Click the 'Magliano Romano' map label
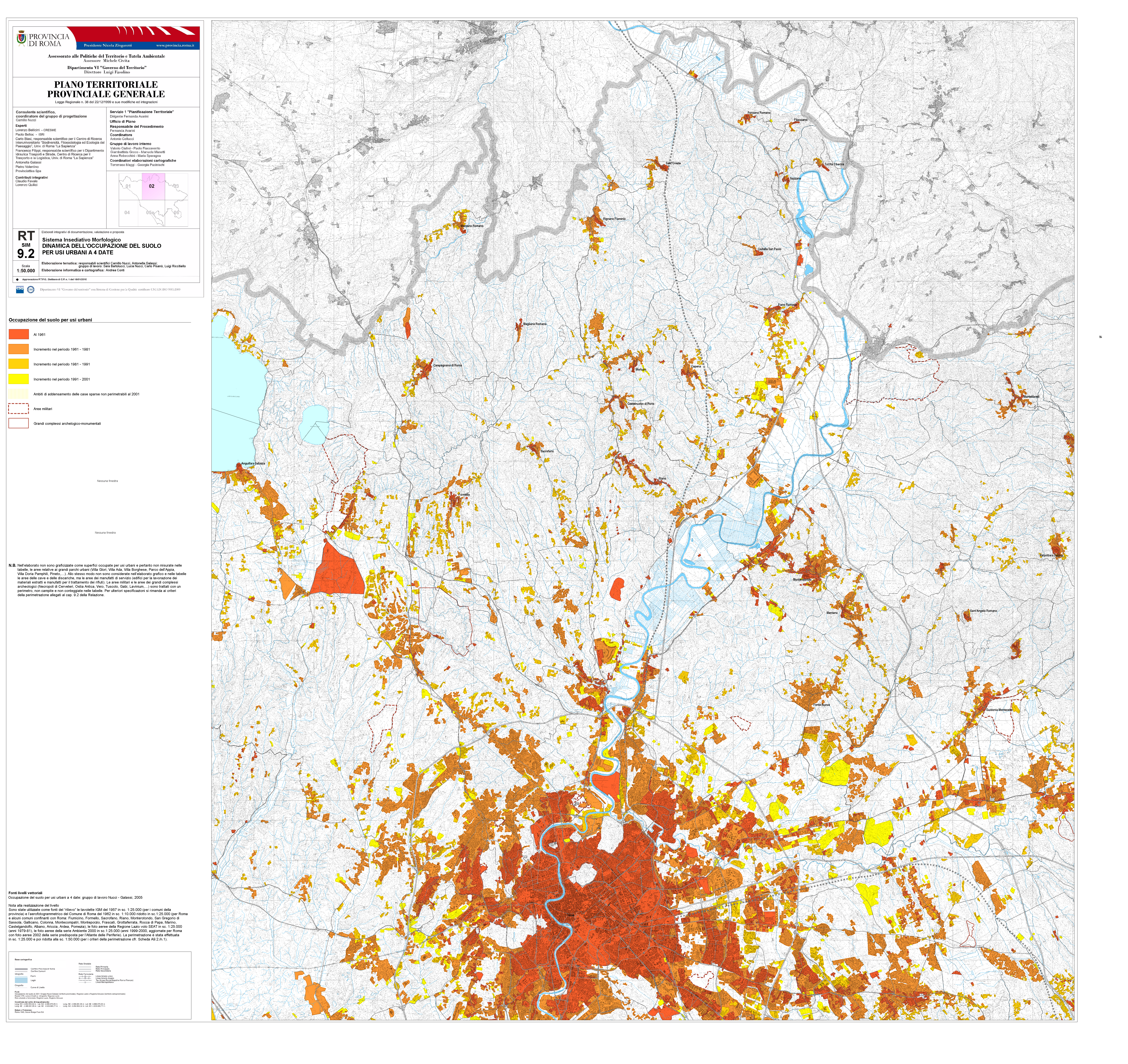Image resolution: width=1128 pixels, height=1064 pixels. click(x=535, y=324)
